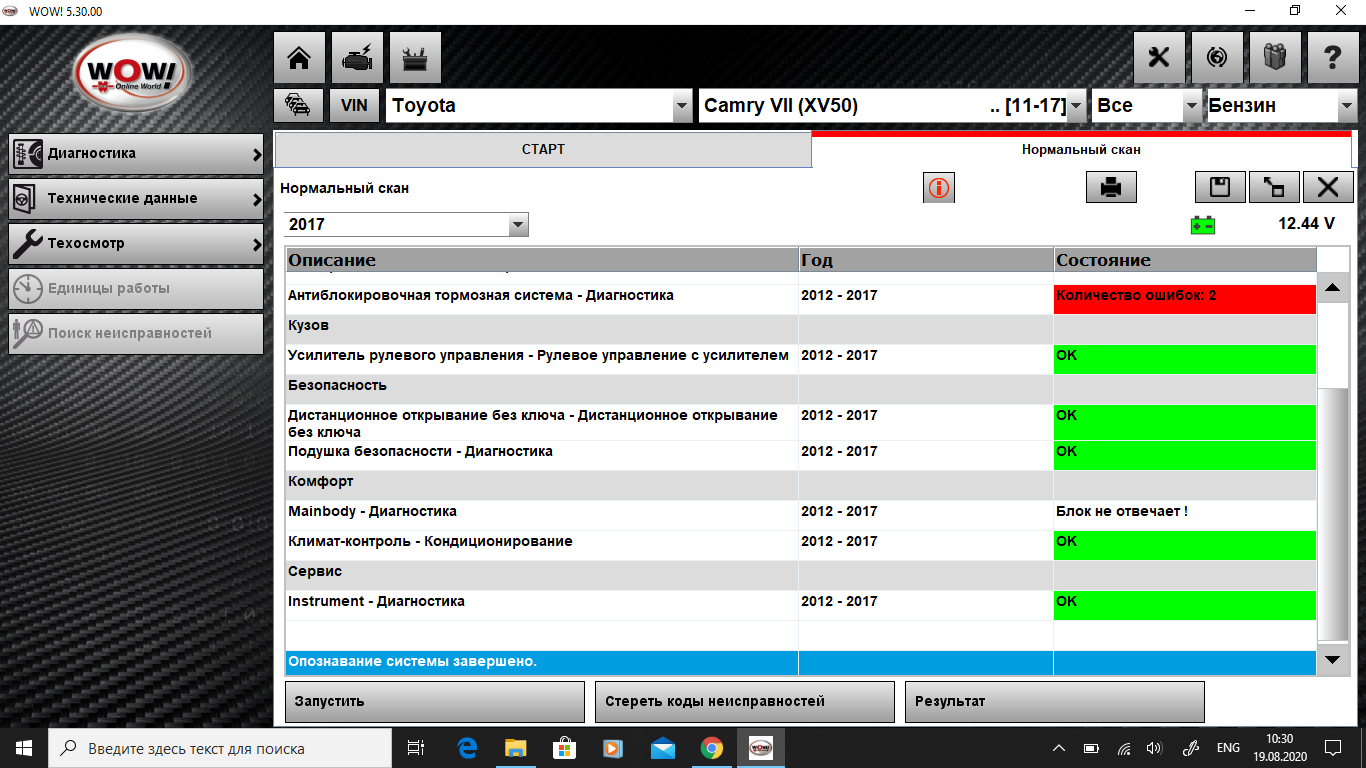Screen dimensions: 1366x768
Task: Select Поиск неисправностей item
Action: coord(136,334)
